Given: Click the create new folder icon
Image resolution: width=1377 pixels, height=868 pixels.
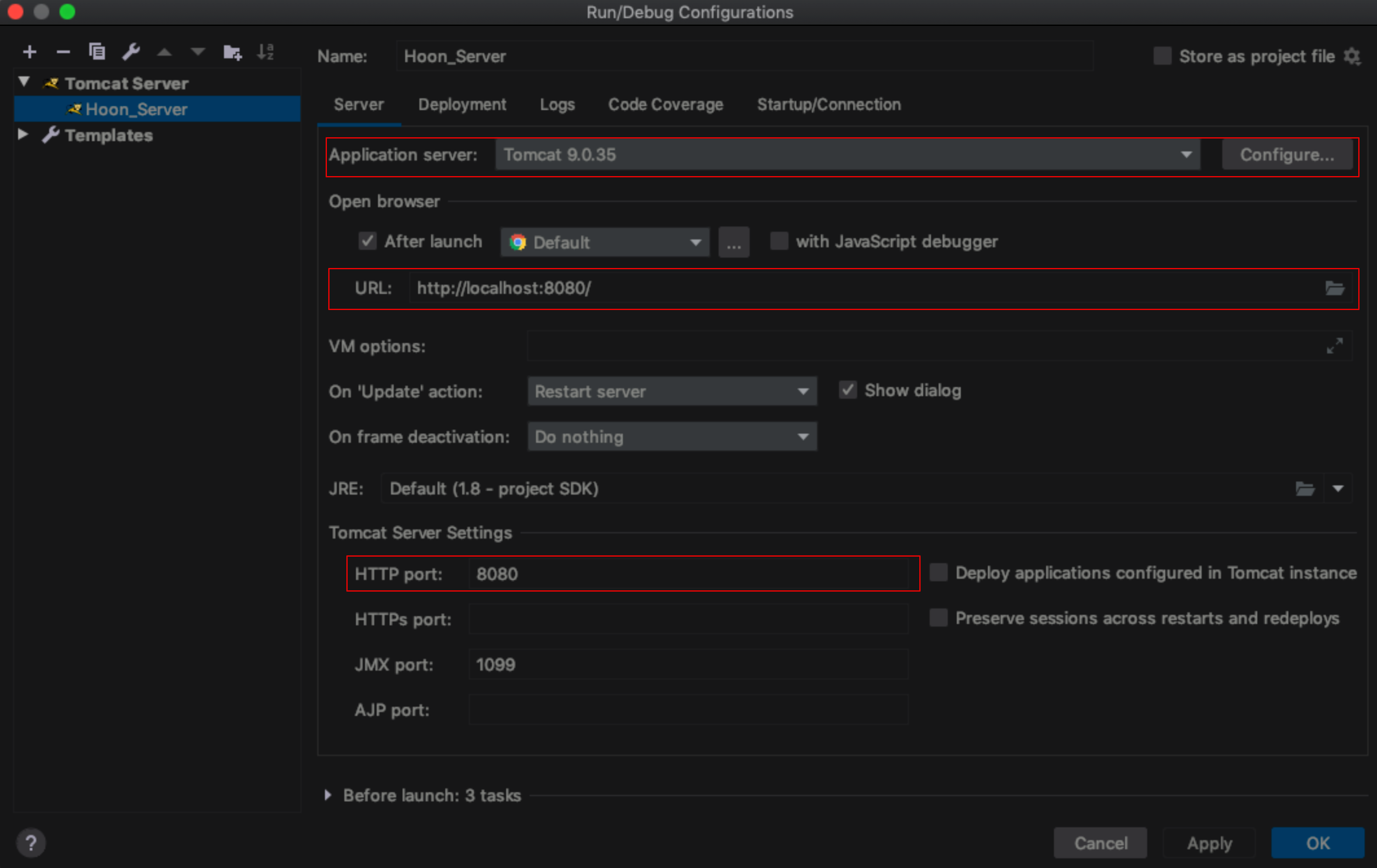Looking at the screenshot, I should [232, 52].
